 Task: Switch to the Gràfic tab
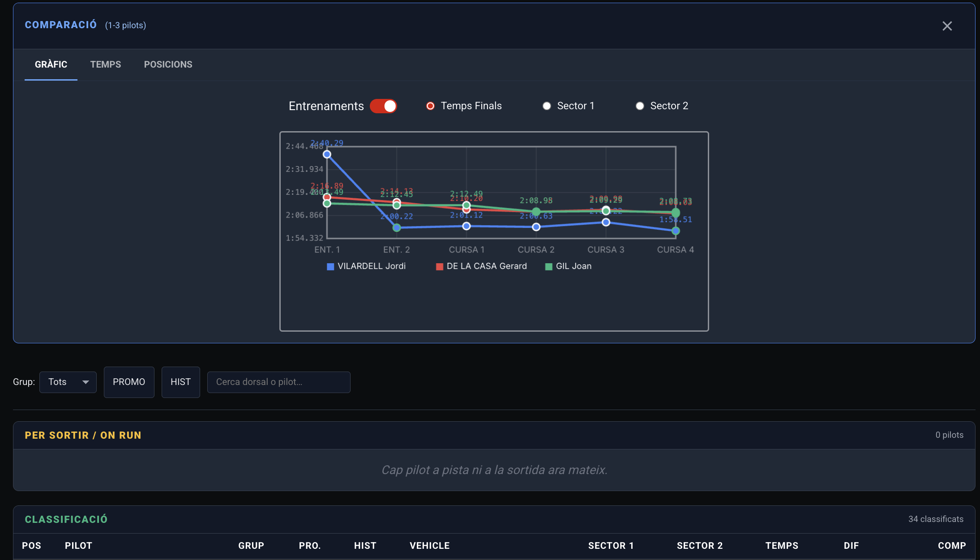[51, 64]
